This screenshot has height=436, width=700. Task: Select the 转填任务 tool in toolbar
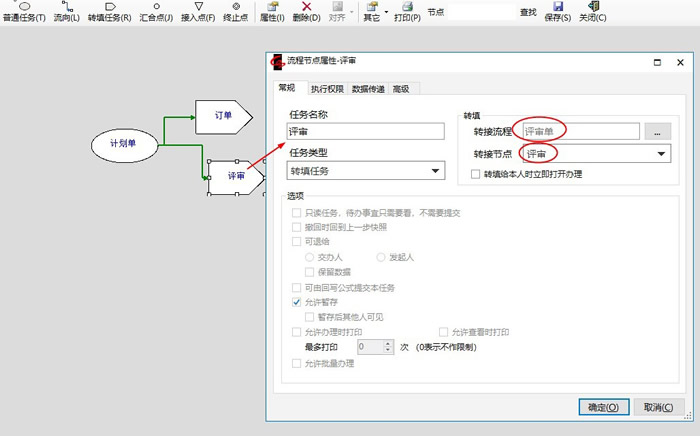point(109,12)
